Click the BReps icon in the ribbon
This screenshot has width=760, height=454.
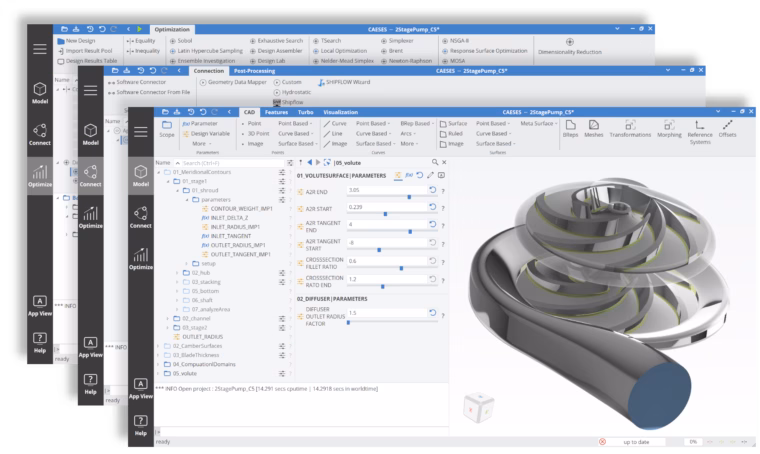570,128
